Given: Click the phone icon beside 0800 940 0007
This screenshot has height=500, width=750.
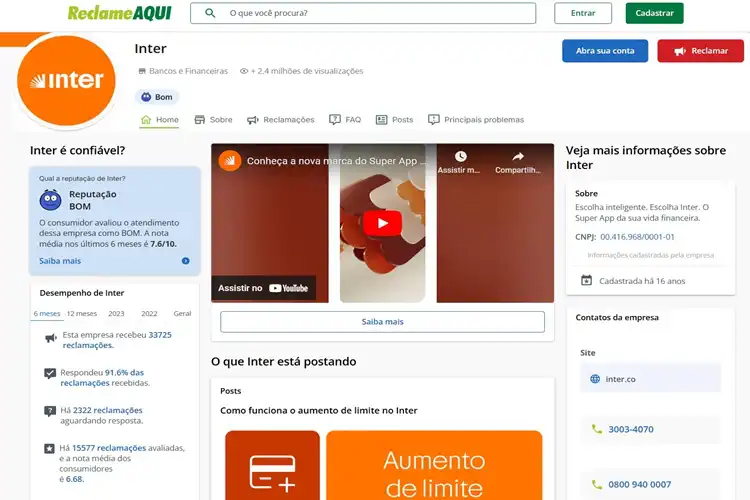Looking at the screenshot, I should pyautogui.click(x=596, y=484).
